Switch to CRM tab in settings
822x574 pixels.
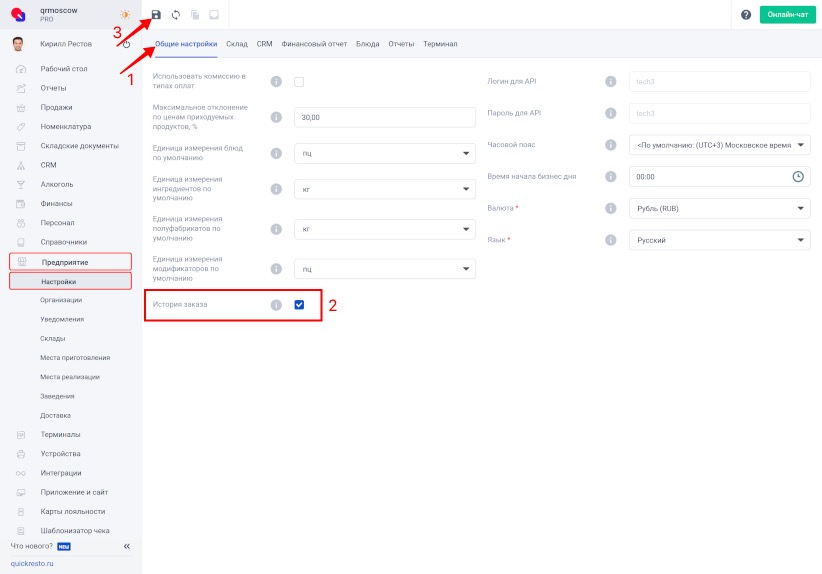click(264, 44)
